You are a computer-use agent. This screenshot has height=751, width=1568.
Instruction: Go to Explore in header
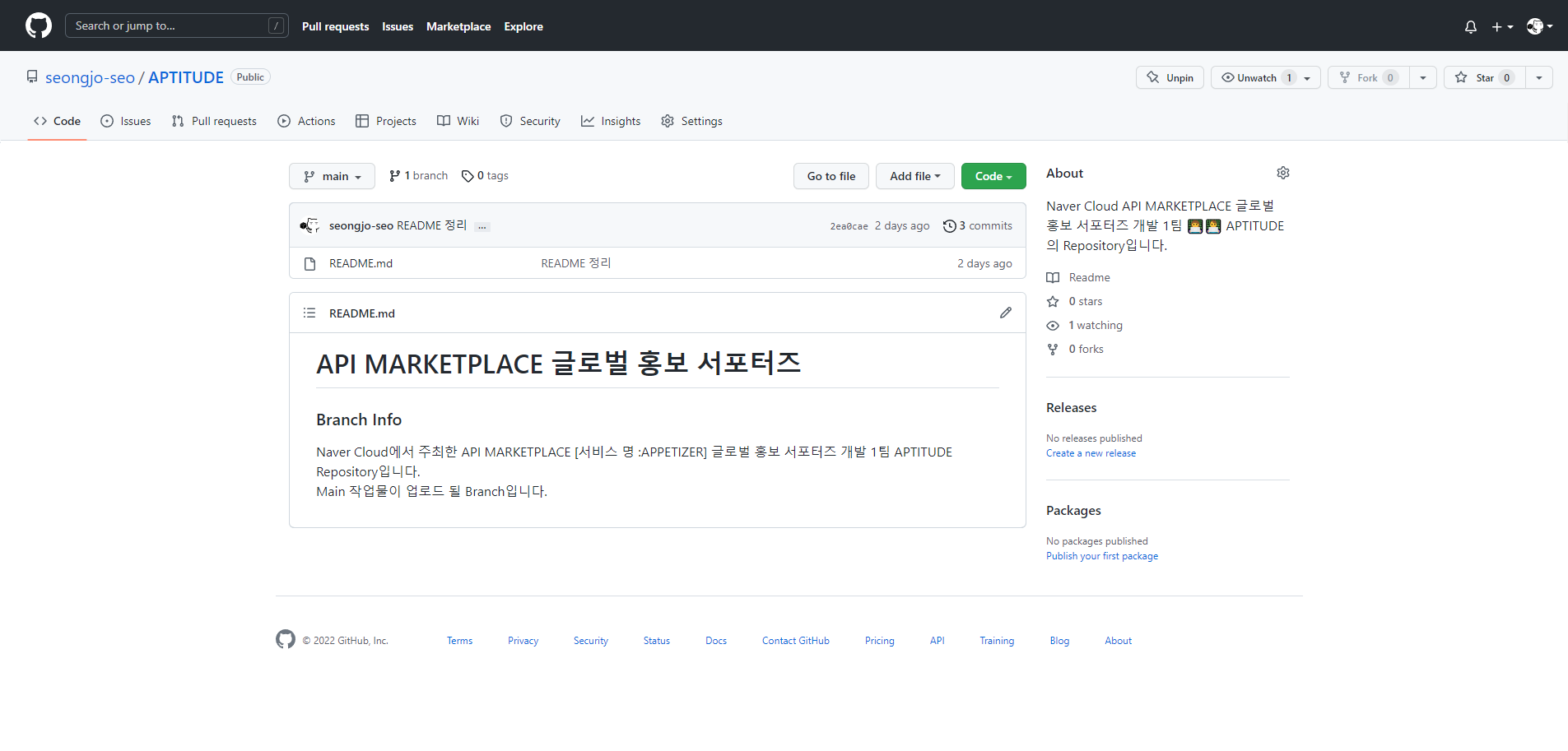coord(523,26)
